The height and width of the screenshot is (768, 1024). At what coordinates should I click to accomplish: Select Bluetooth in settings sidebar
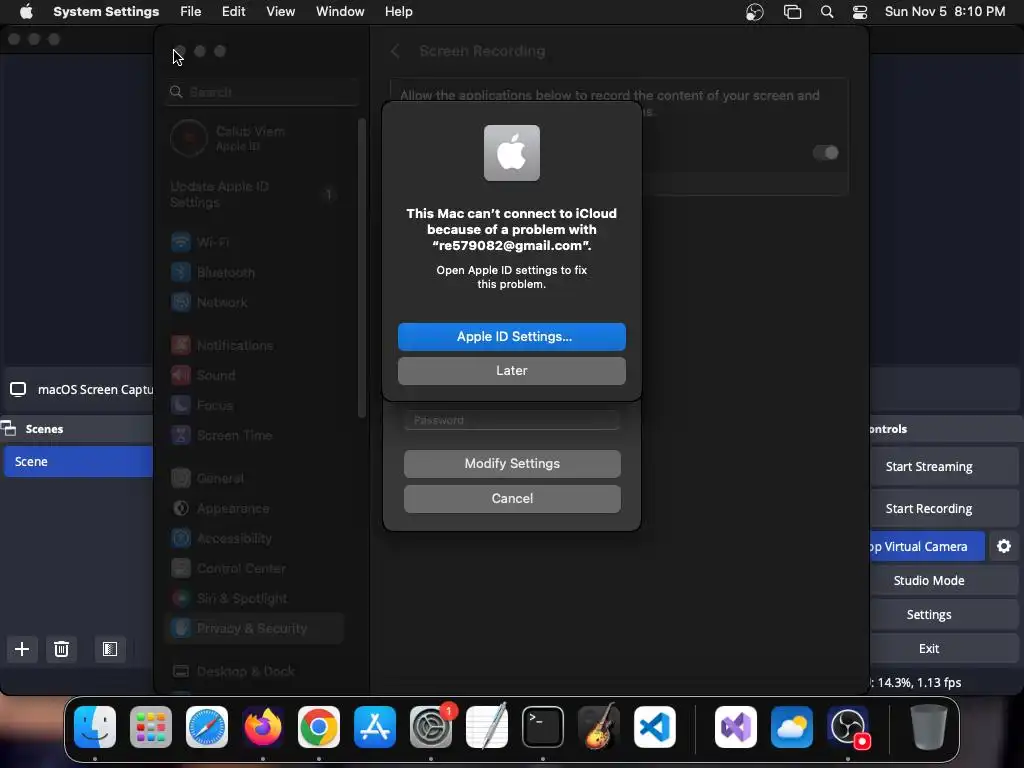point(255,272)
